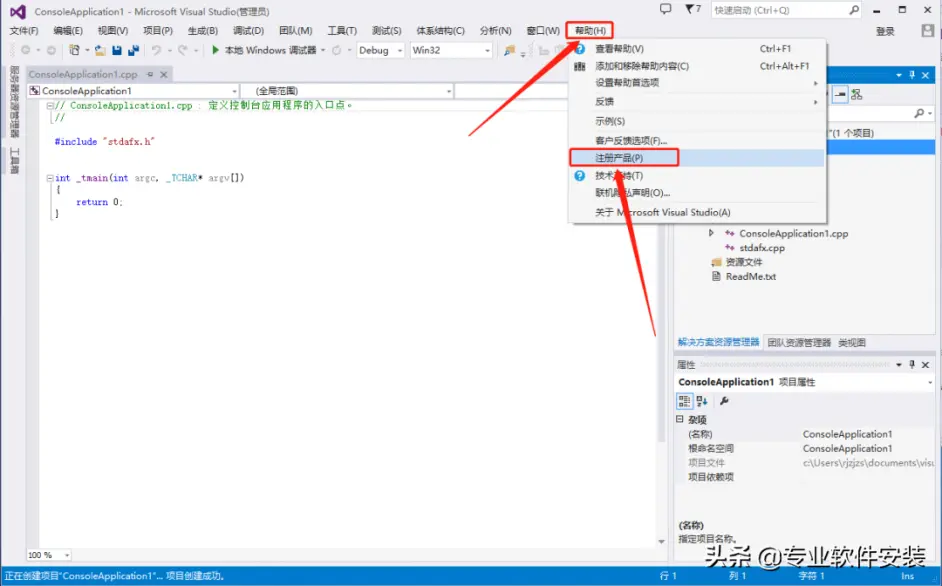Expand the ConsoleApplication1.cpp tree node

click(x=711, y=233)
